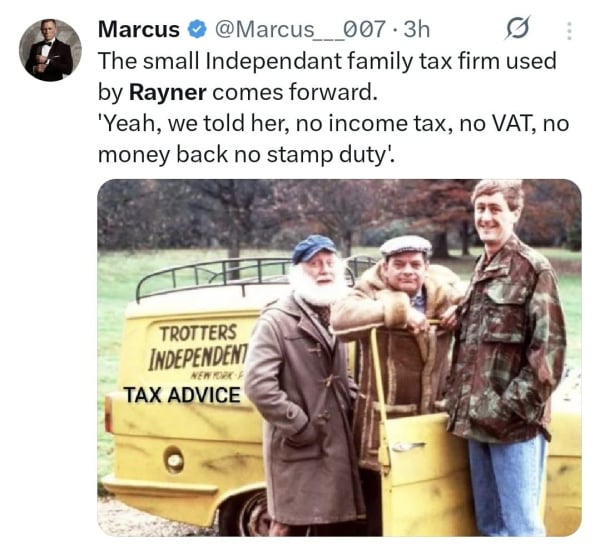Click the 3h timestamp
The height and width of the screenshot is (550, 600).
pos(416,29)
